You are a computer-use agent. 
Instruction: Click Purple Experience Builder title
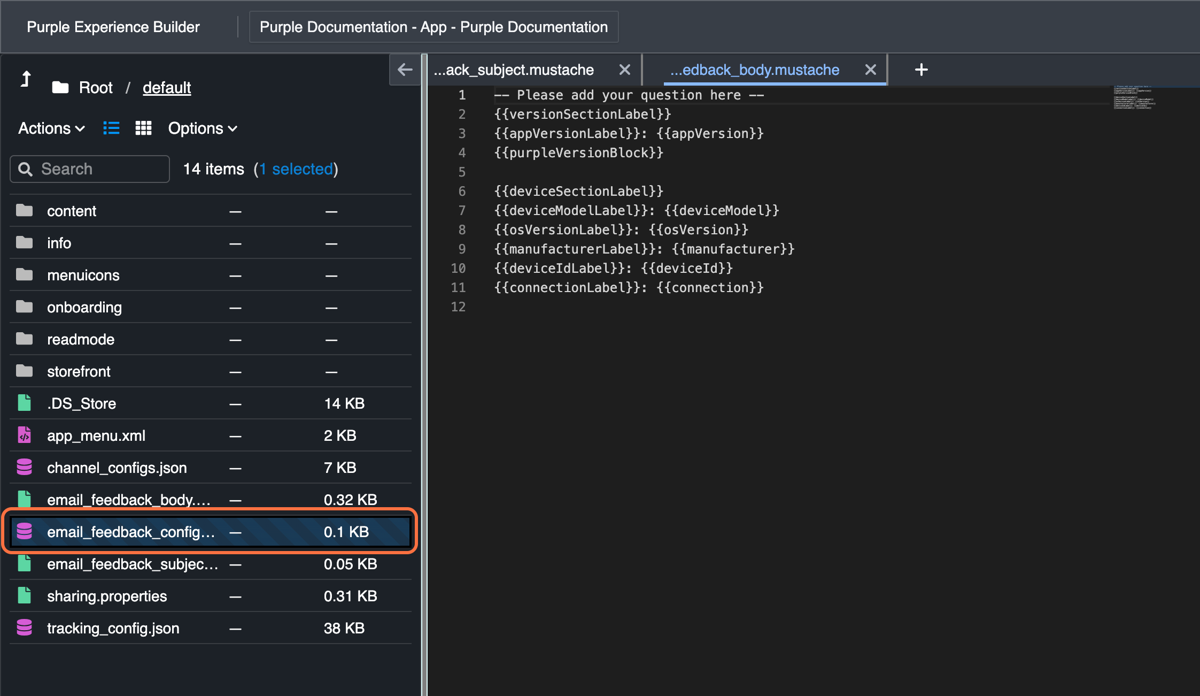tap(113, 27)
